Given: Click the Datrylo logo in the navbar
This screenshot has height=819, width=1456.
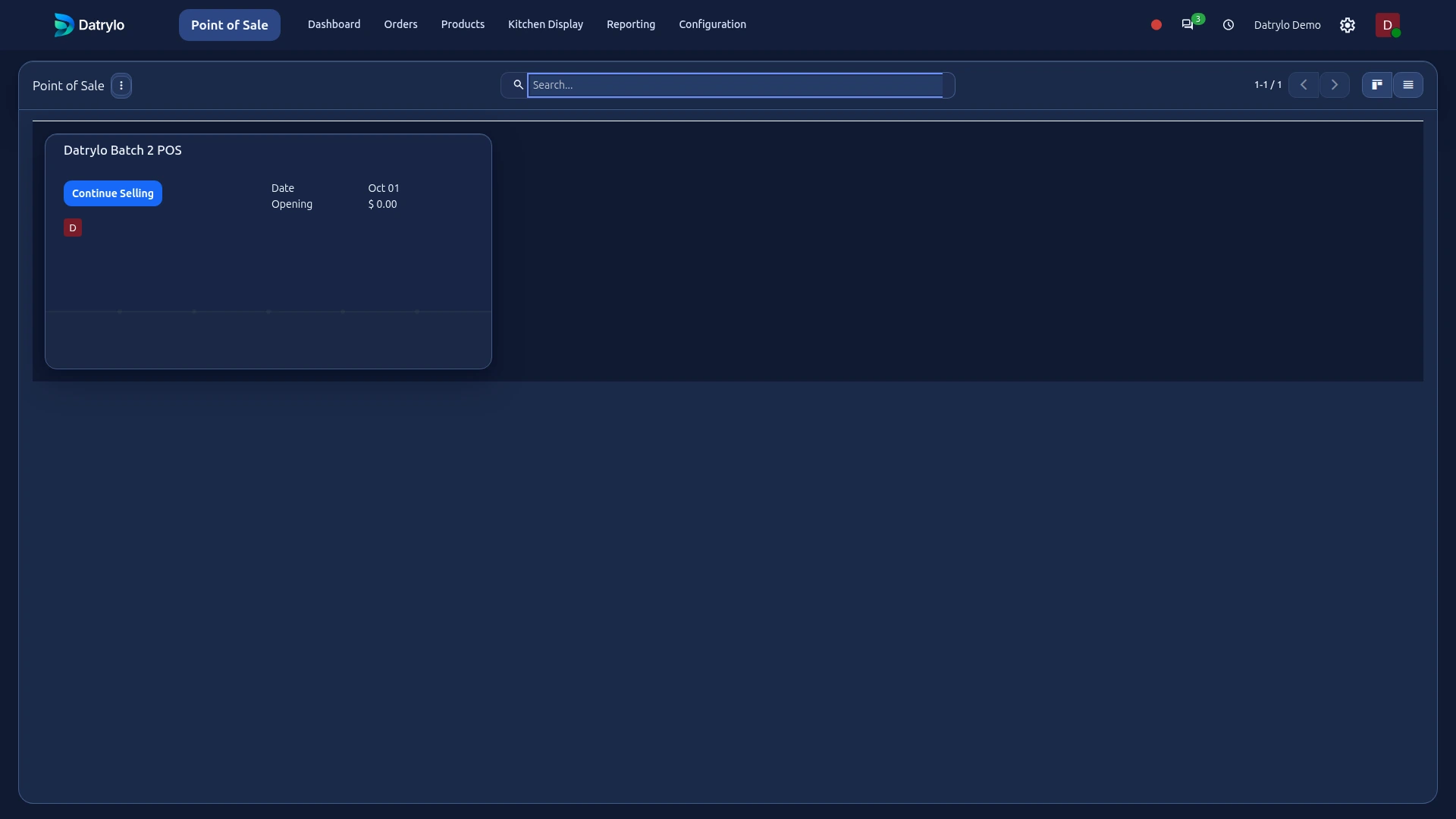Looking at the screenshot, I should point(89,25).
